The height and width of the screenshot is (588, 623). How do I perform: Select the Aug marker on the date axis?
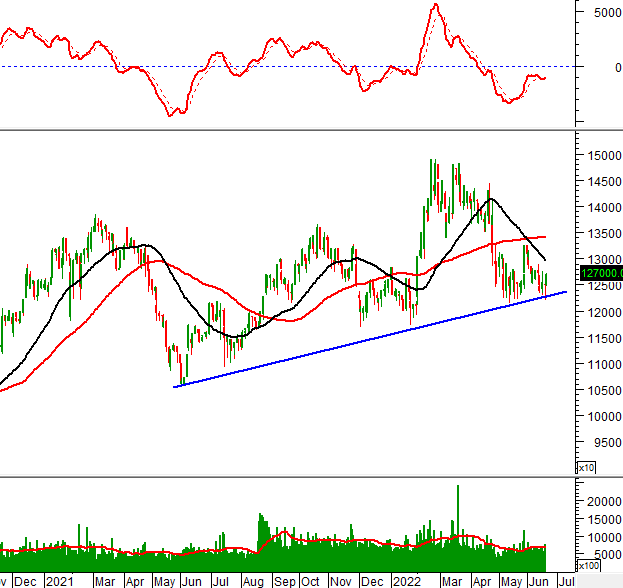click(255, 580)
